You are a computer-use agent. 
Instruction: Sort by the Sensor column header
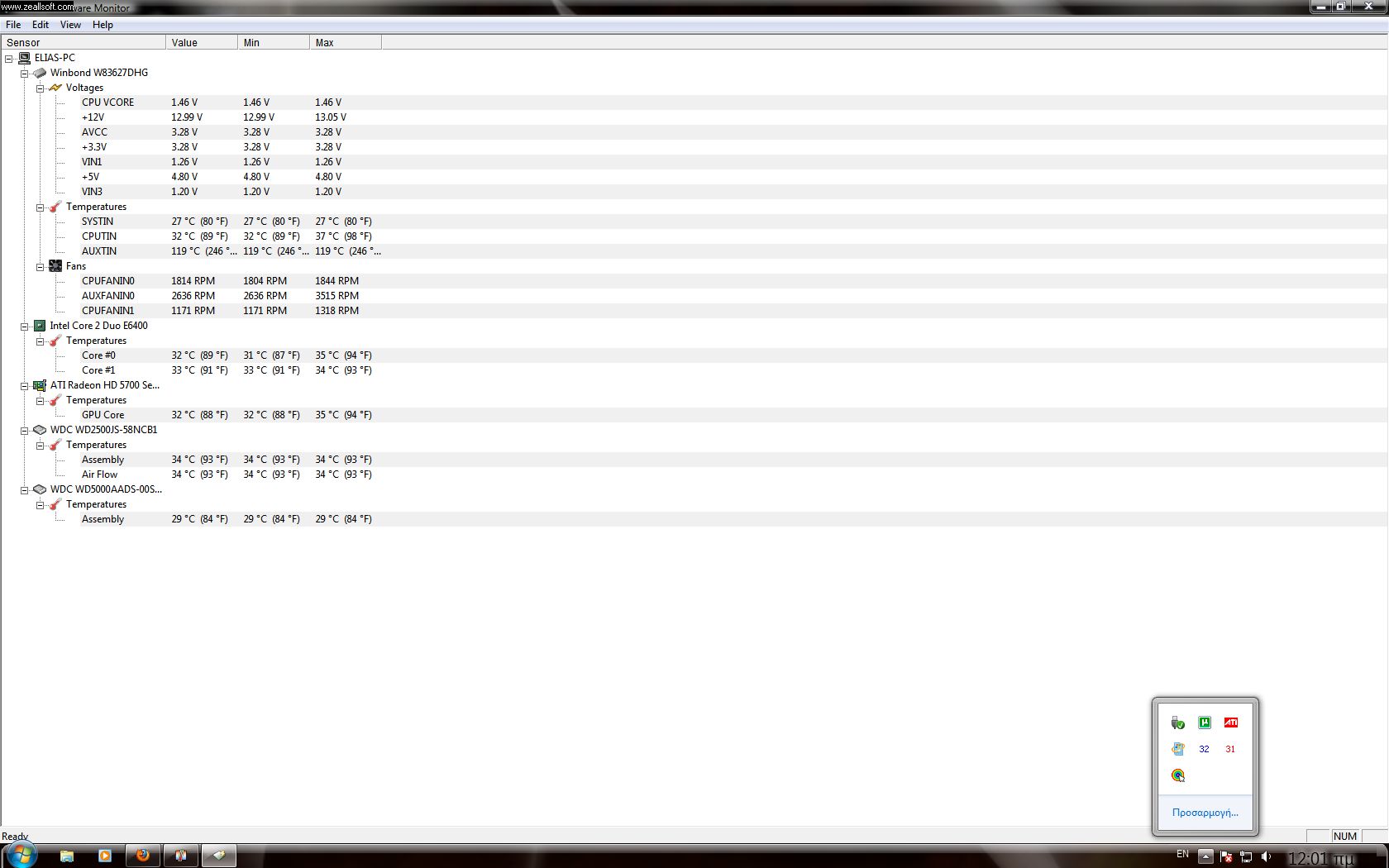coord(83,42)
